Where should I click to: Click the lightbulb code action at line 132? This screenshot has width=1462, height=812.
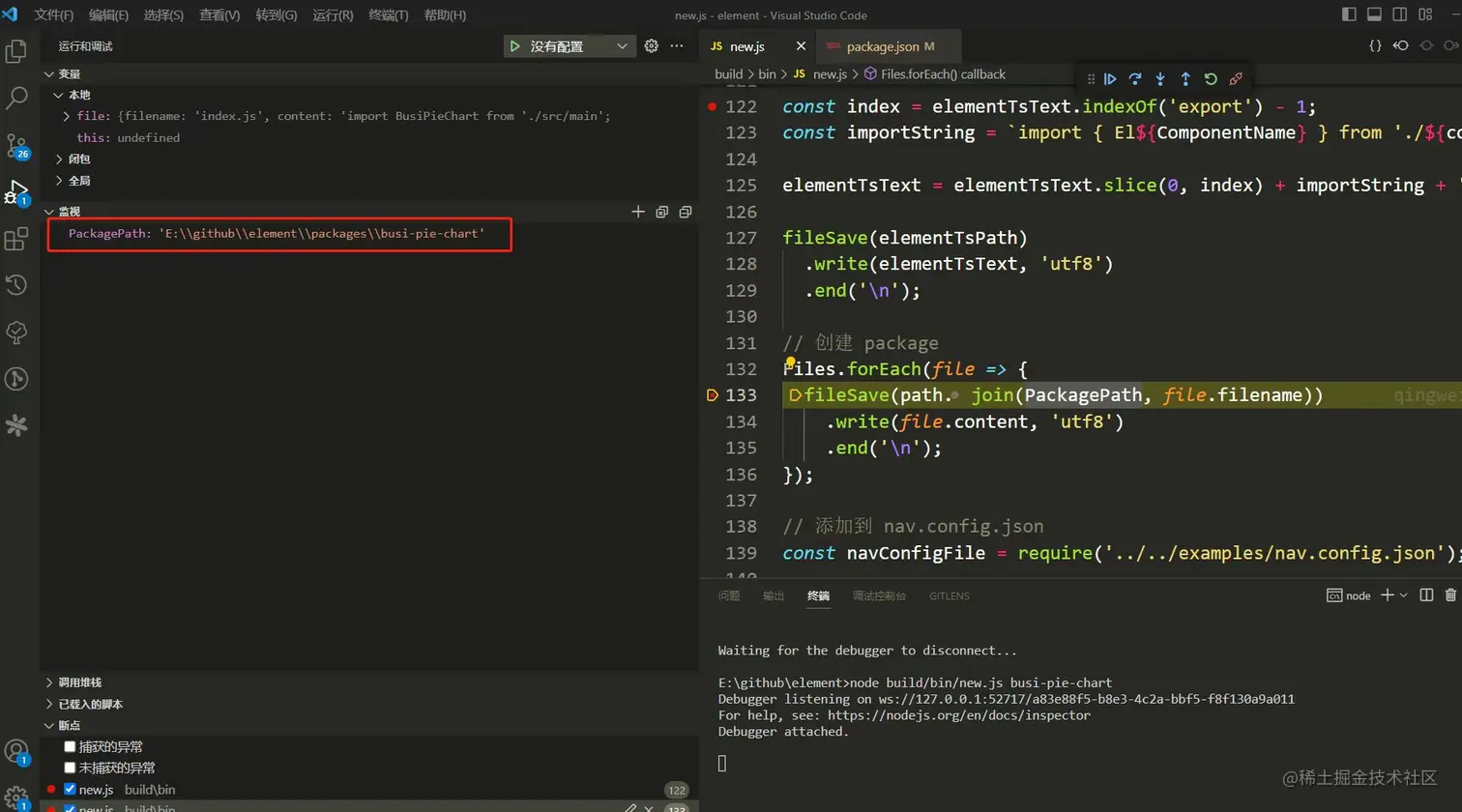tap(790, 363)
